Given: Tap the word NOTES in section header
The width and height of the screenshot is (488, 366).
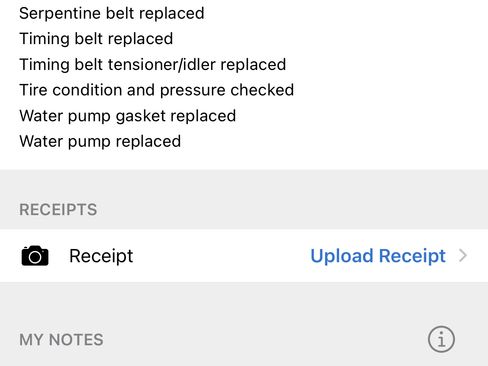Looking at the screenshot, I should coord(76,340).
